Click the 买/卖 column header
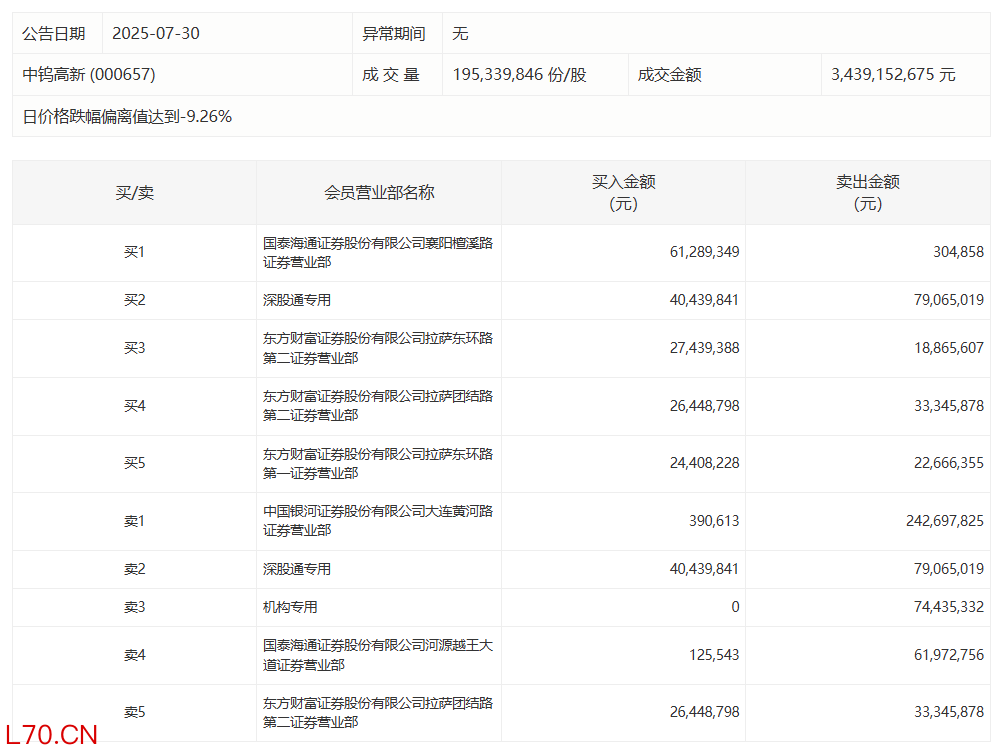This screenshot has width=1001, height=755. pyautogui.click(x=134, y=193)
